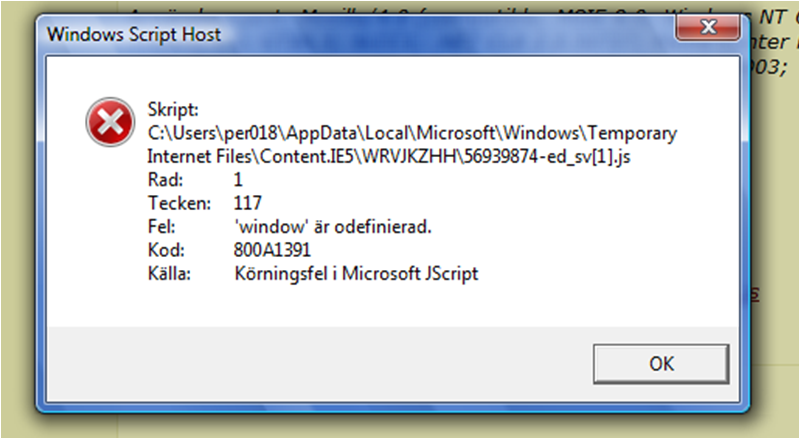Click the Skript: label
Image resolution: width=800 pixels, height=439 pixels.
point(173,109)
